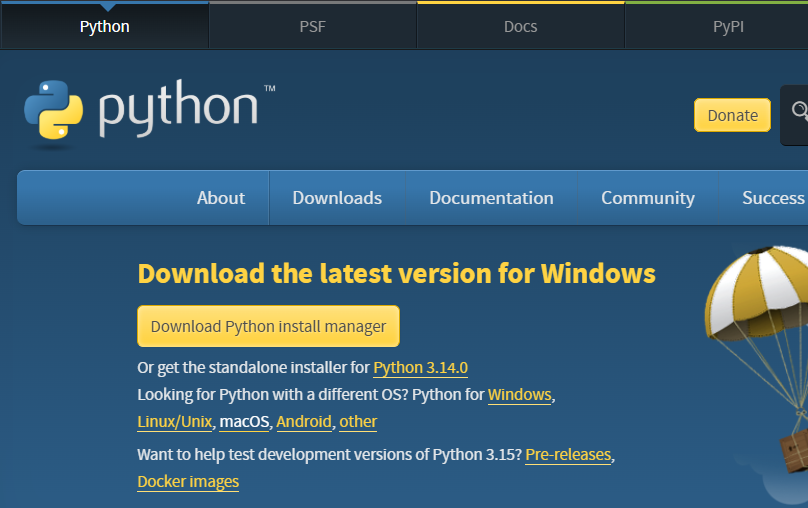The image size is (808, 508).
Task: Open the Documentation menu
Action: (x=492, y=198)
